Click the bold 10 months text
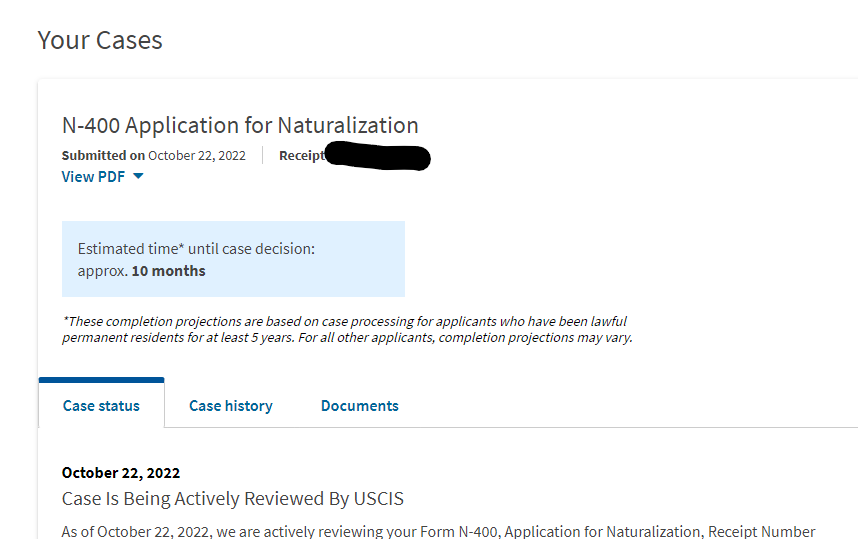 pyautogui.click(x=169, y=271)
